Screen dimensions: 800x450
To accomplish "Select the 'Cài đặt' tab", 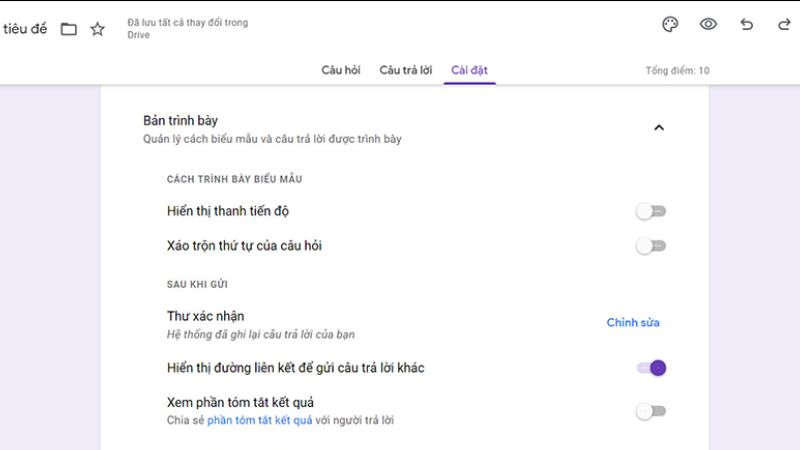I will click(x=469, y=70).
